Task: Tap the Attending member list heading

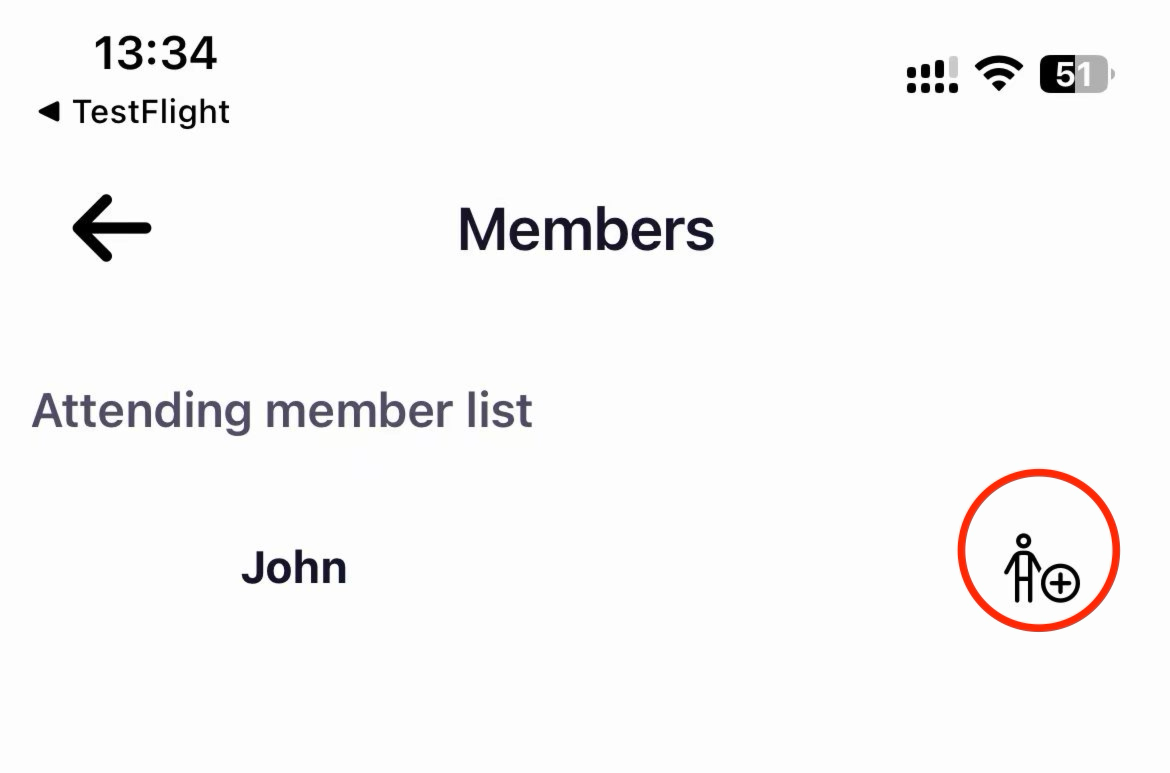Action: (282, 410)
